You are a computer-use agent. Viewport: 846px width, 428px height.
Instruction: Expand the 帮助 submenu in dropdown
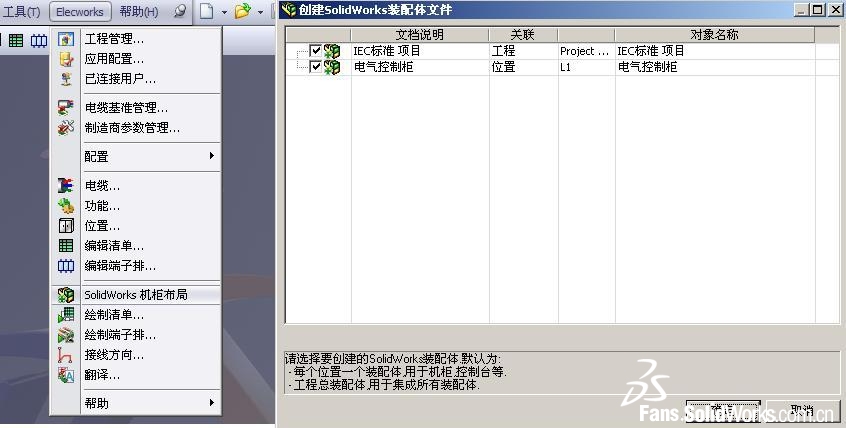136,403
